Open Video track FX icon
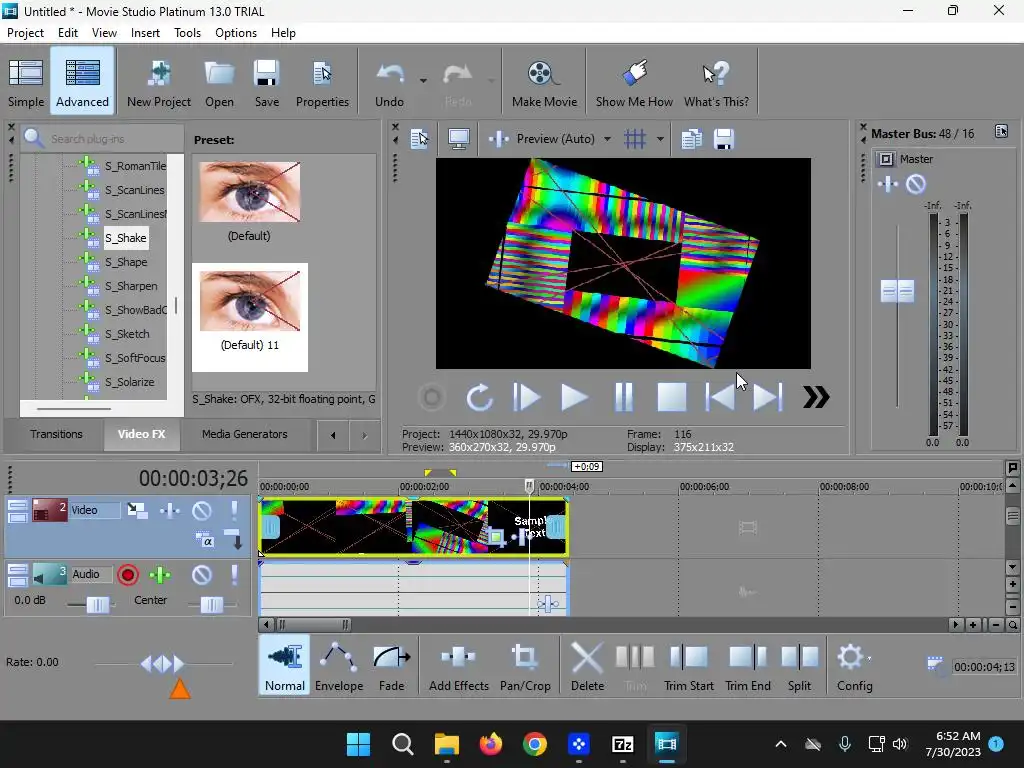Image resolution: width=1024 pixels, height=768 pixels. point(170,510)
